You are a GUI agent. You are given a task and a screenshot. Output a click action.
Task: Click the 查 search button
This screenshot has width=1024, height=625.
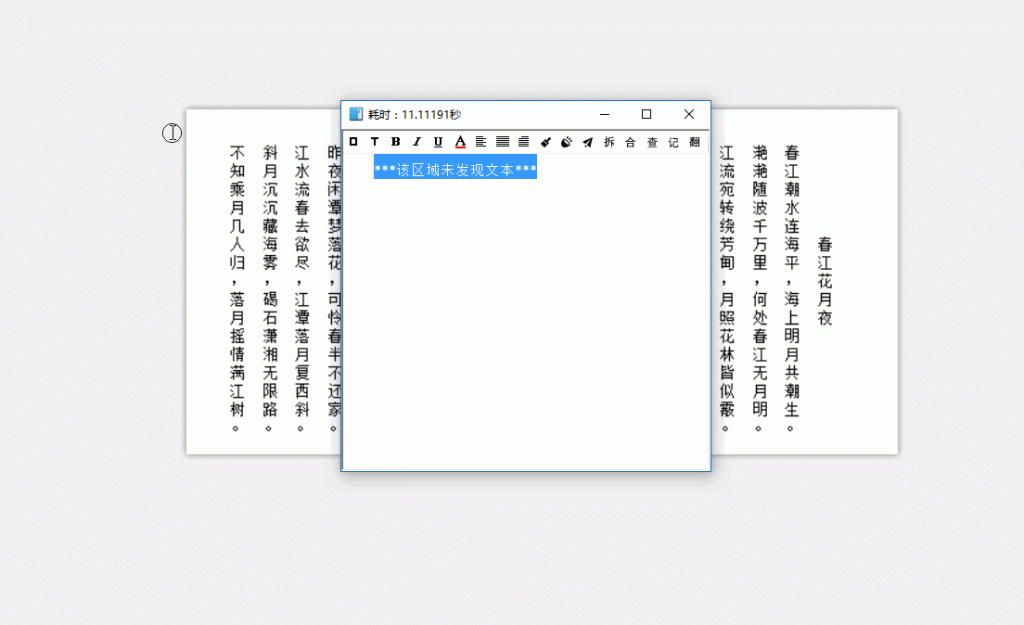point(652,142)
